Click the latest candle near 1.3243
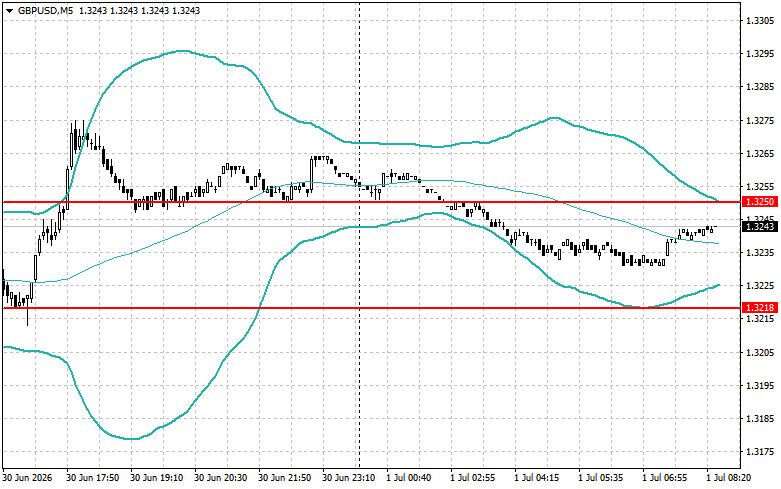781x489 pixels. [712, 229]
